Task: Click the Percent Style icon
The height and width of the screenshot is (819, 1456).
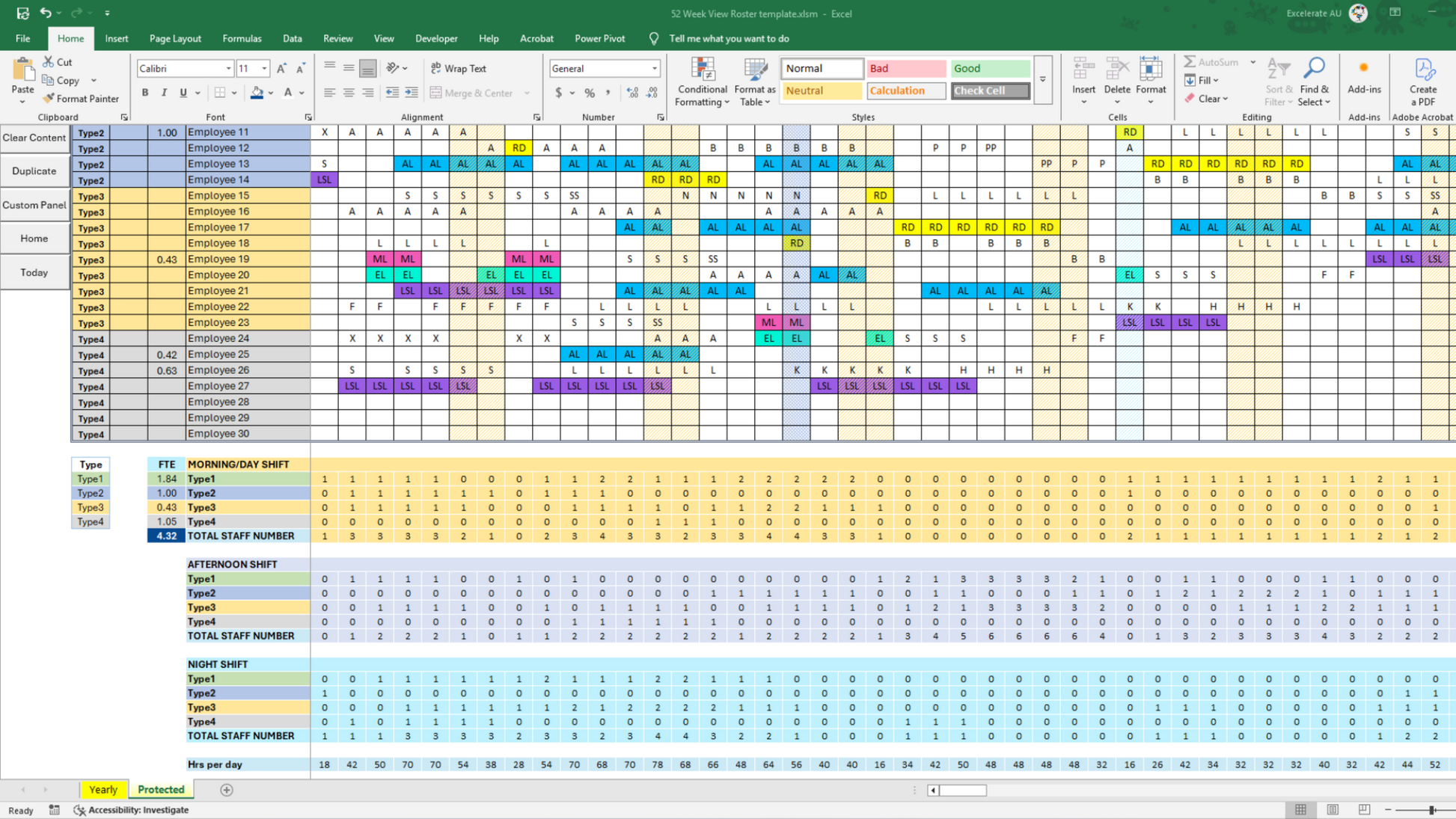Action: coord(590,93)
